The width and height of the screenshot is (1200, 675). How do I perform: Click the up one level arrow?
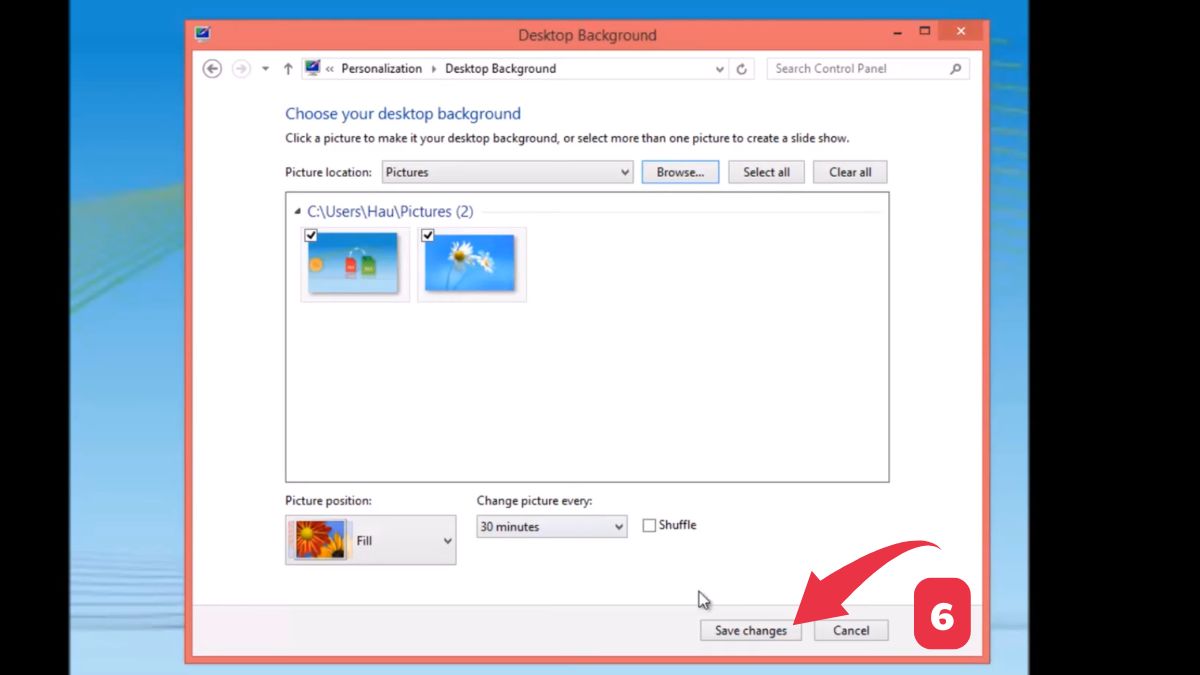pyautogui.click(x=287, y=68)
